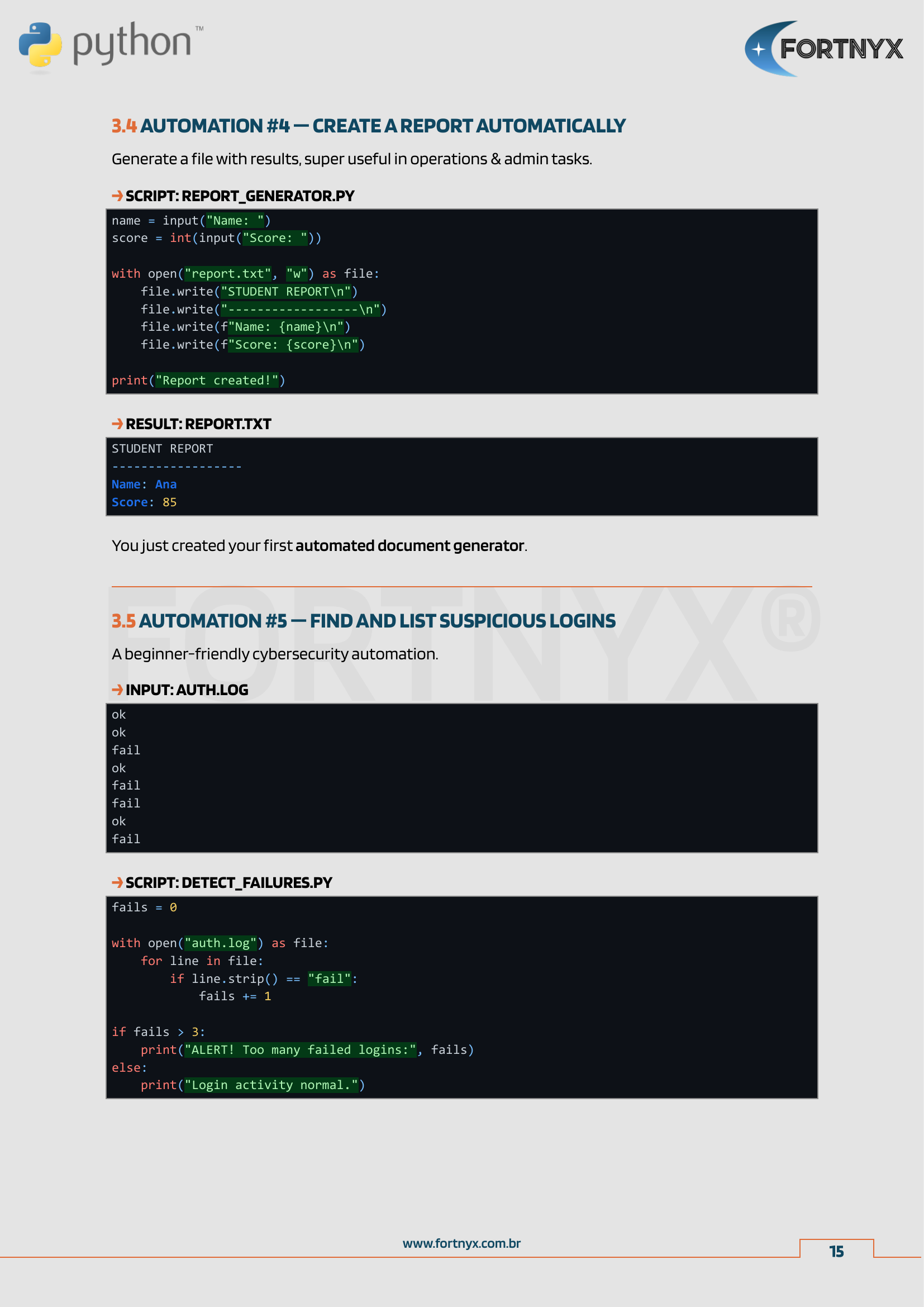This screenshot has width=924, height=1307.
Task: Click the arrow beside RESULT: REPORT.TXT
Action: 117,424
